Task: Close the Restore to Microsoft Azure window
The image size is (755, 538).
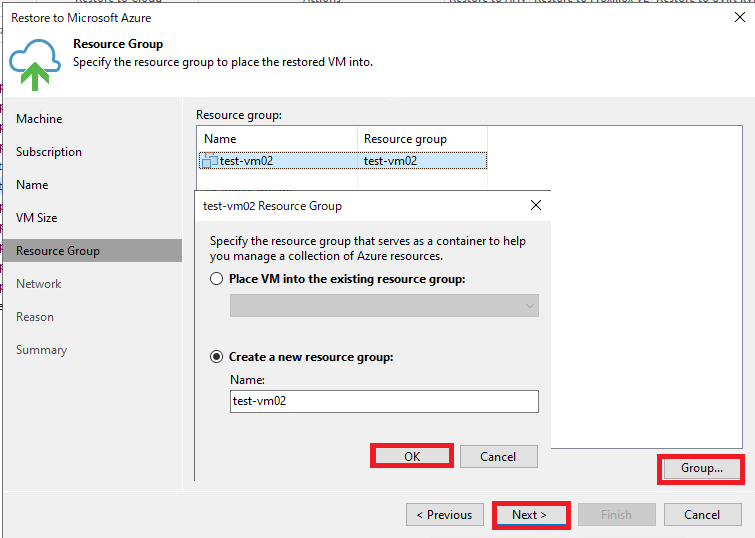Action: tap(740, 17)
